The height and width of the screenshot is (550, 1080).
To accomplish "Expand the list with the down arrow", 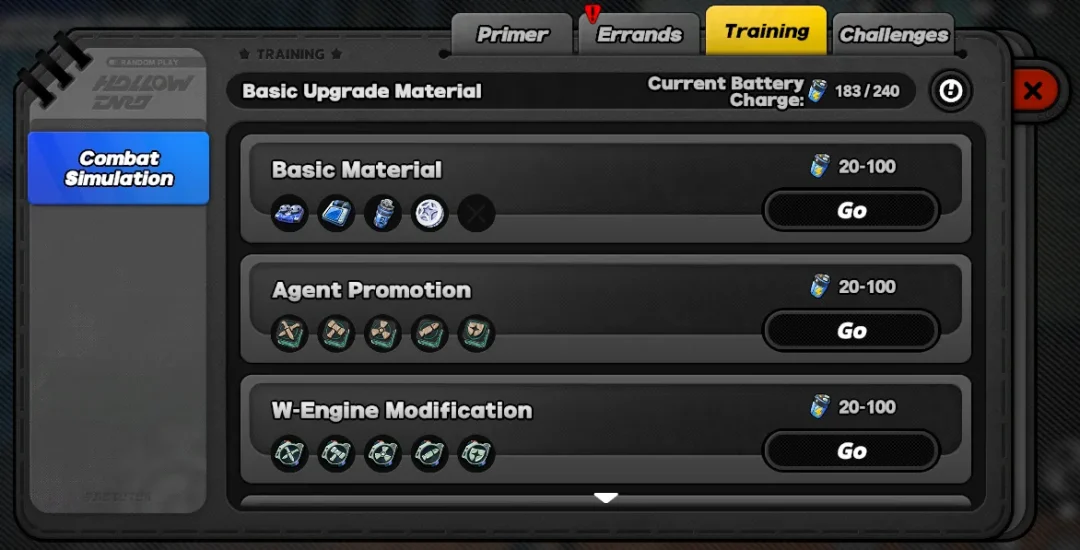I will (x=605, y=498).
